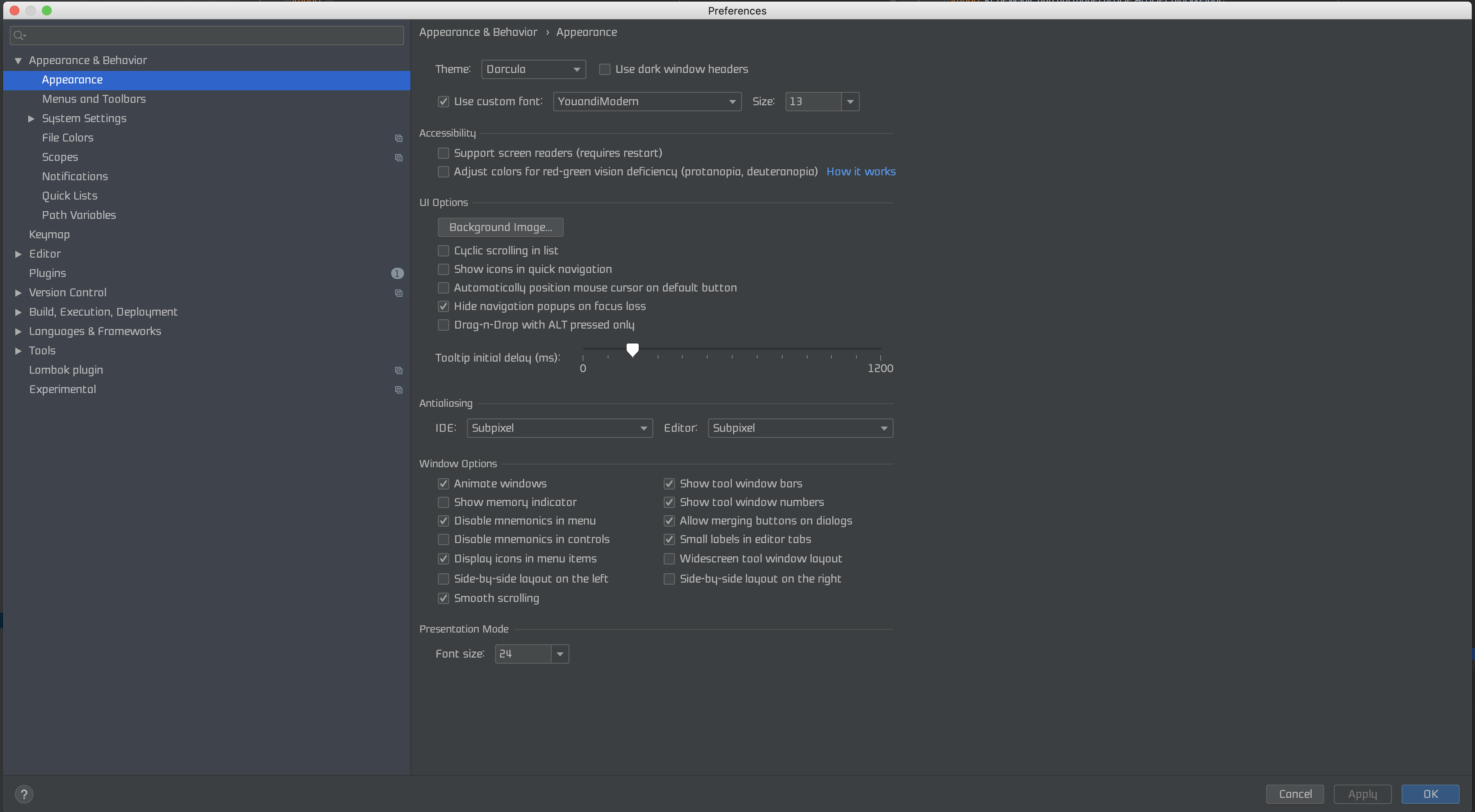Enable Show memory indicator checkbox
Viewport: 1475px width, 812px height.
[x=443, y=502]
